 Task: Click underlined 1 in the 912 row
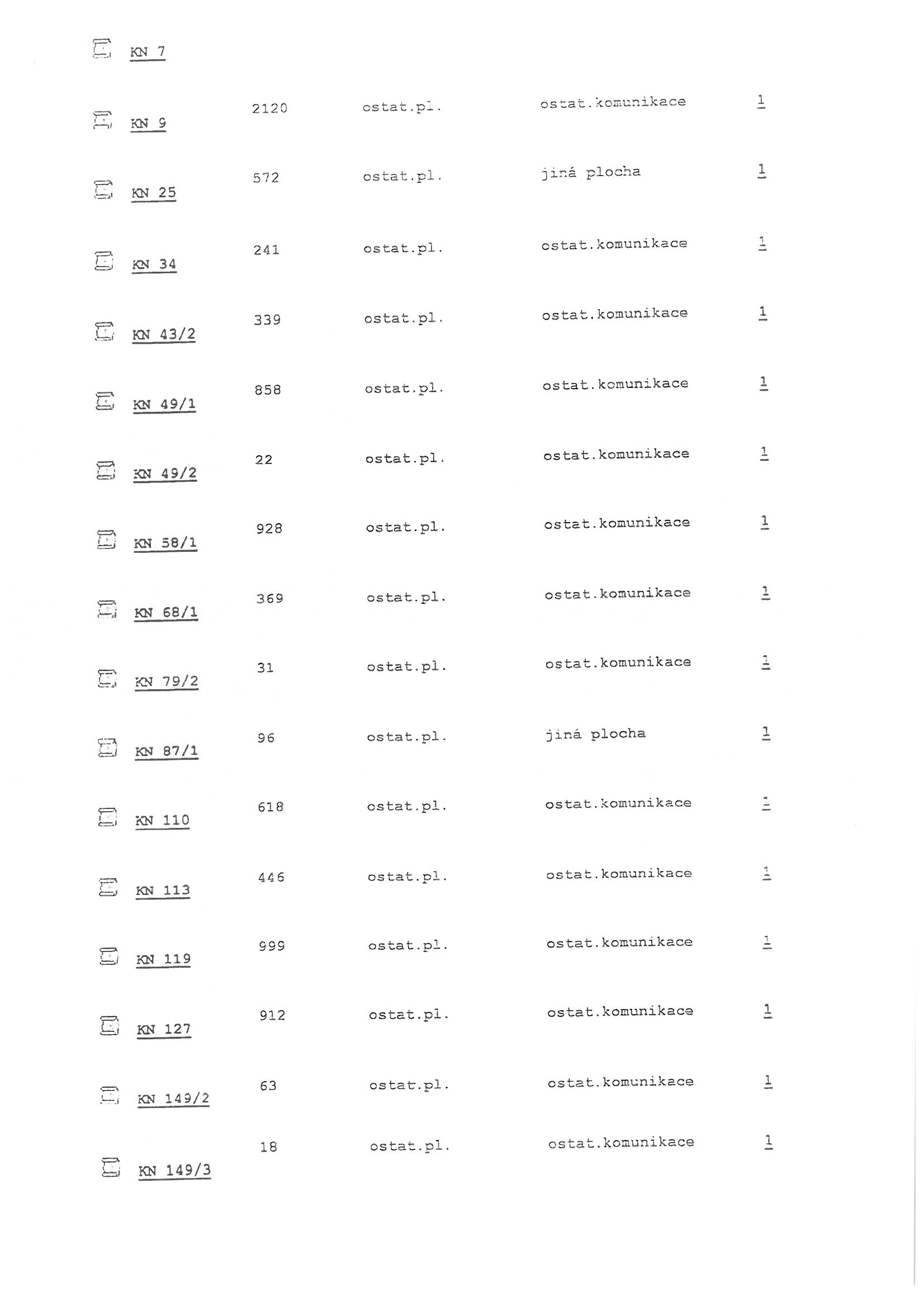[768, 1011]
